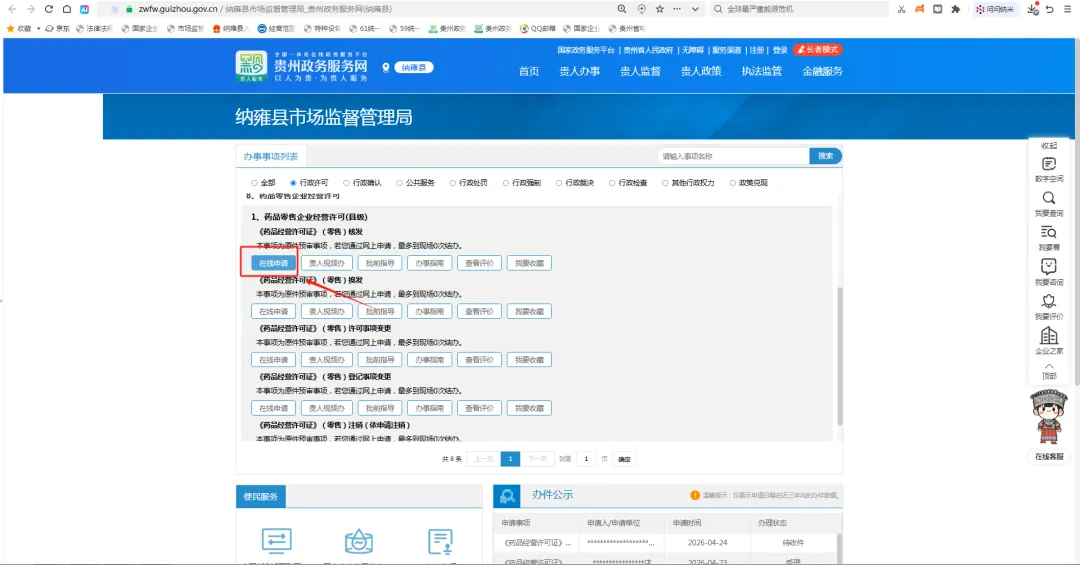Click the blue 搜索 button

[825, 156]
